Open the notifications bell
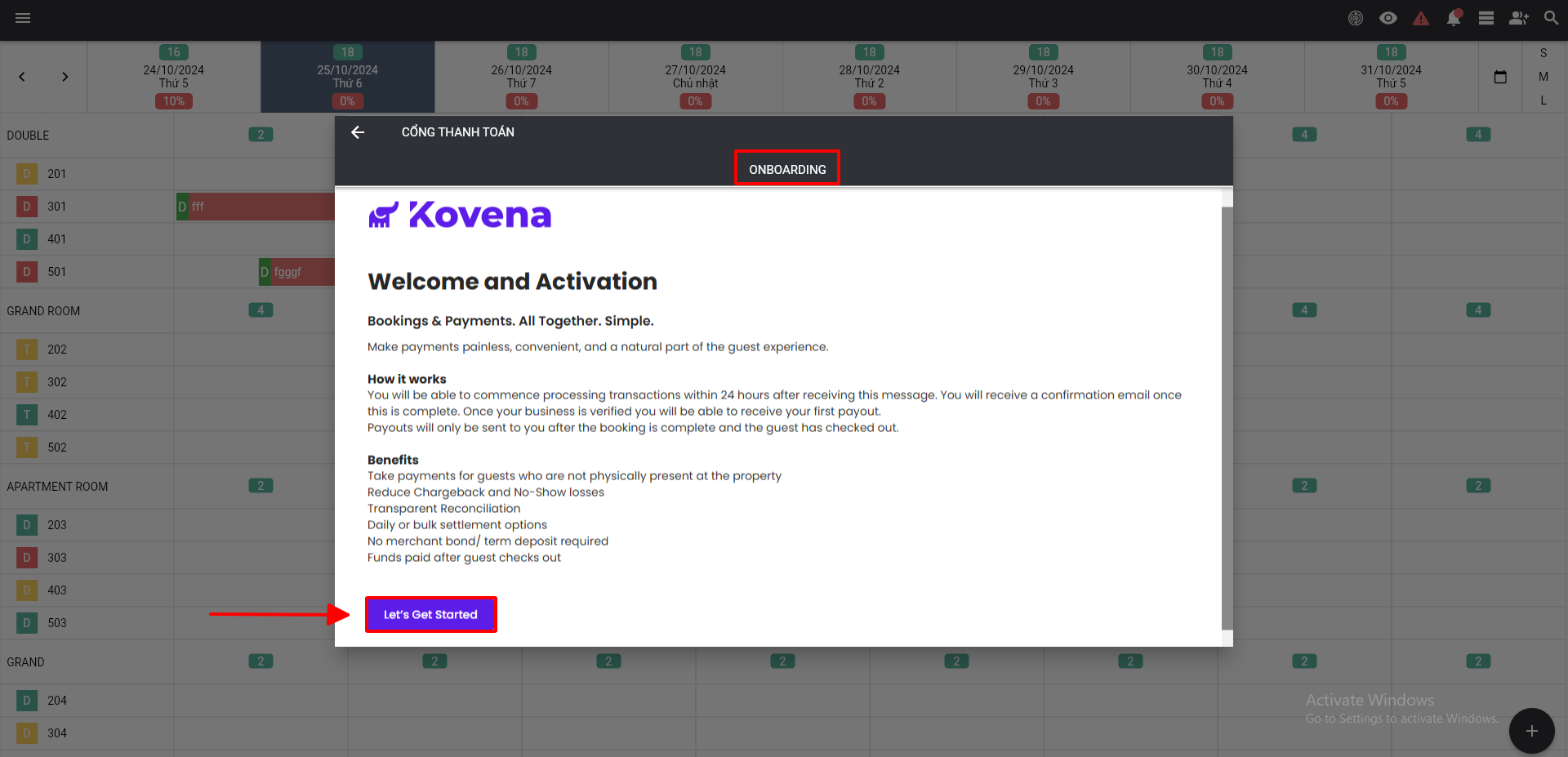The height and width of the screenshot is (757, 1568). [1454, 18]
